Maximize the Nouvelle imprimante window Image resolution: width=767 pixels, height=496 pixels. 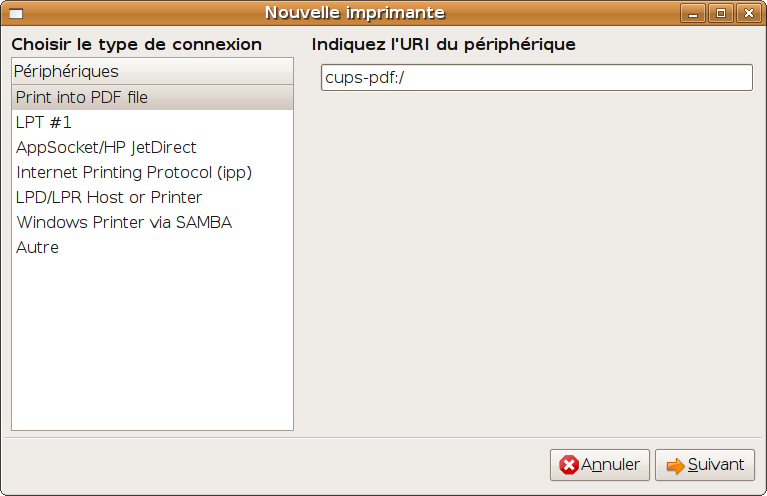coord(720,13)
